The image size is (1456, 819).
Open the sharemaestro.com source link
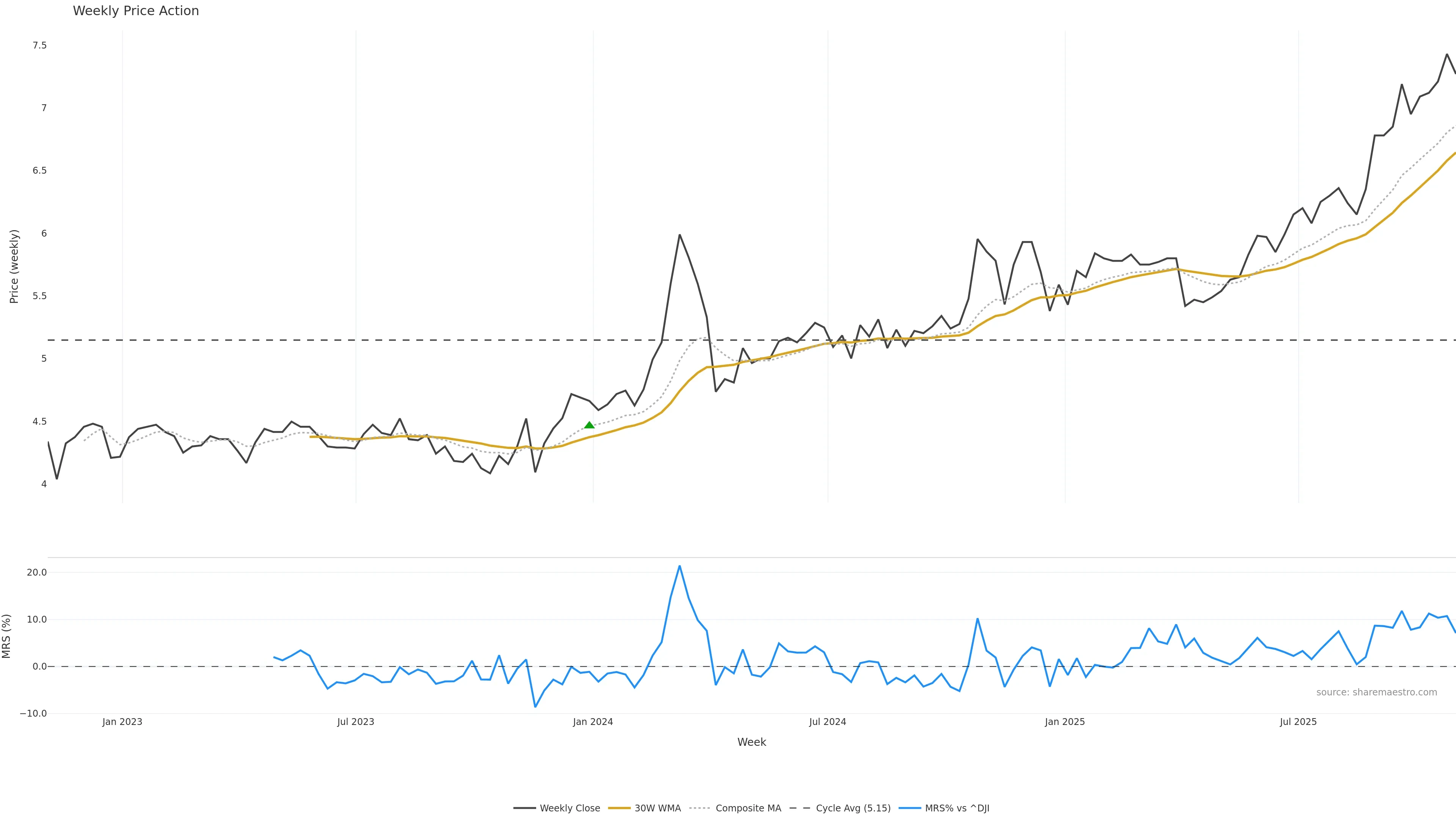tap(1376, 692)
